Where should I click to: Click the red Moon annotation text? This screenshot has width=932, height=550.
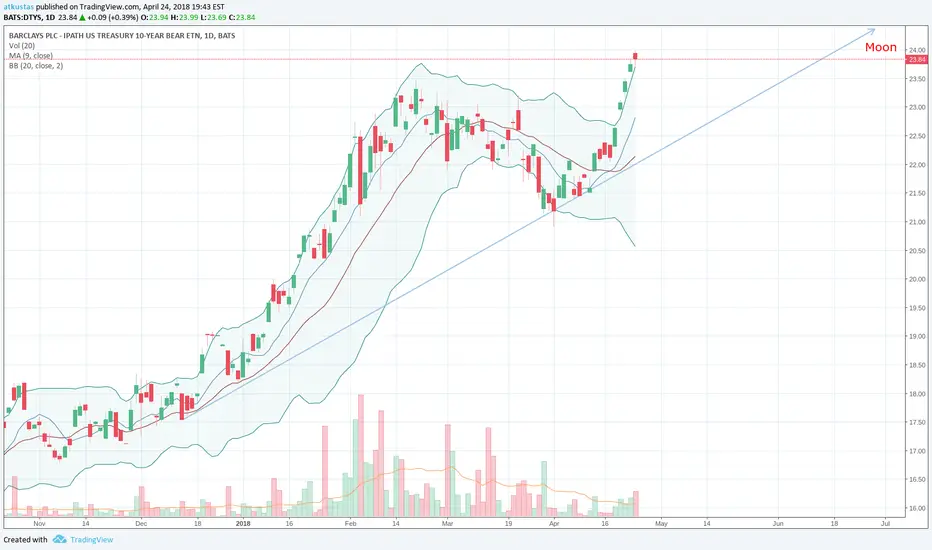(x=881, y=47)
